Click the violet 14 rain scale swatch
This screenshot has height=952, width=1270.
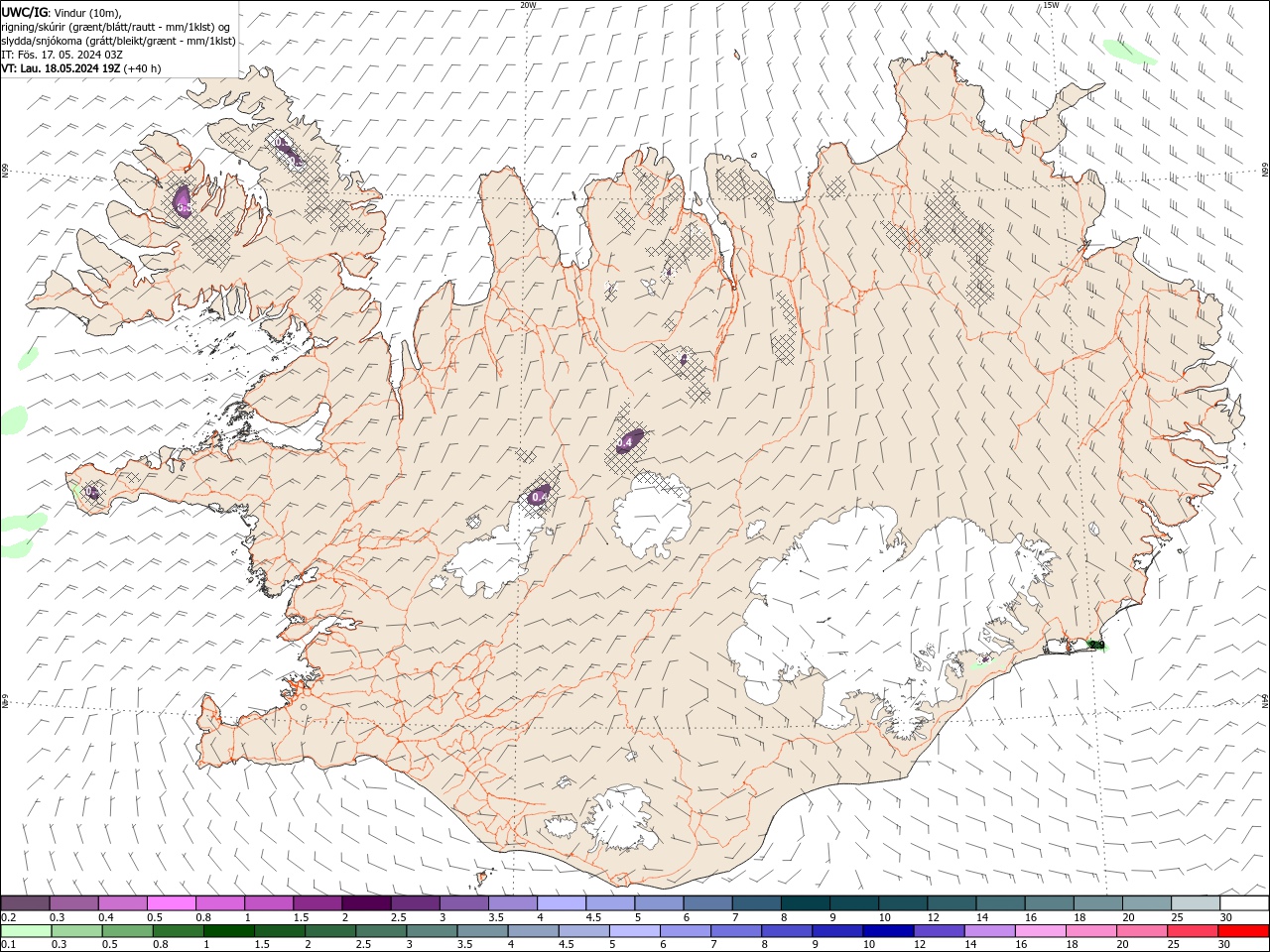point(990,931)
